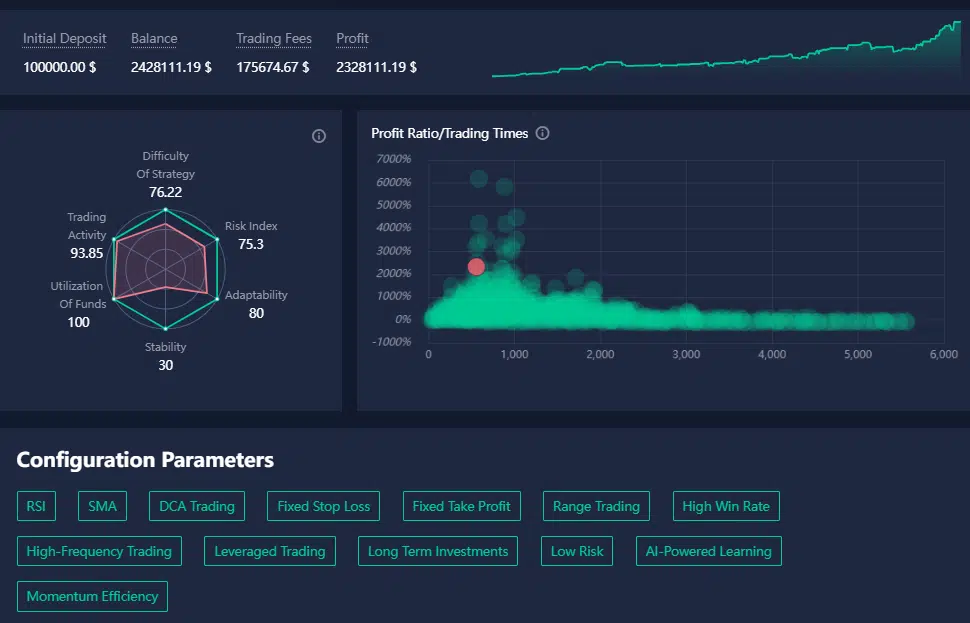Choose the Fixed Stop Loss tag
The height and width of the screenshot is (623, 970).
pos(324,506)
